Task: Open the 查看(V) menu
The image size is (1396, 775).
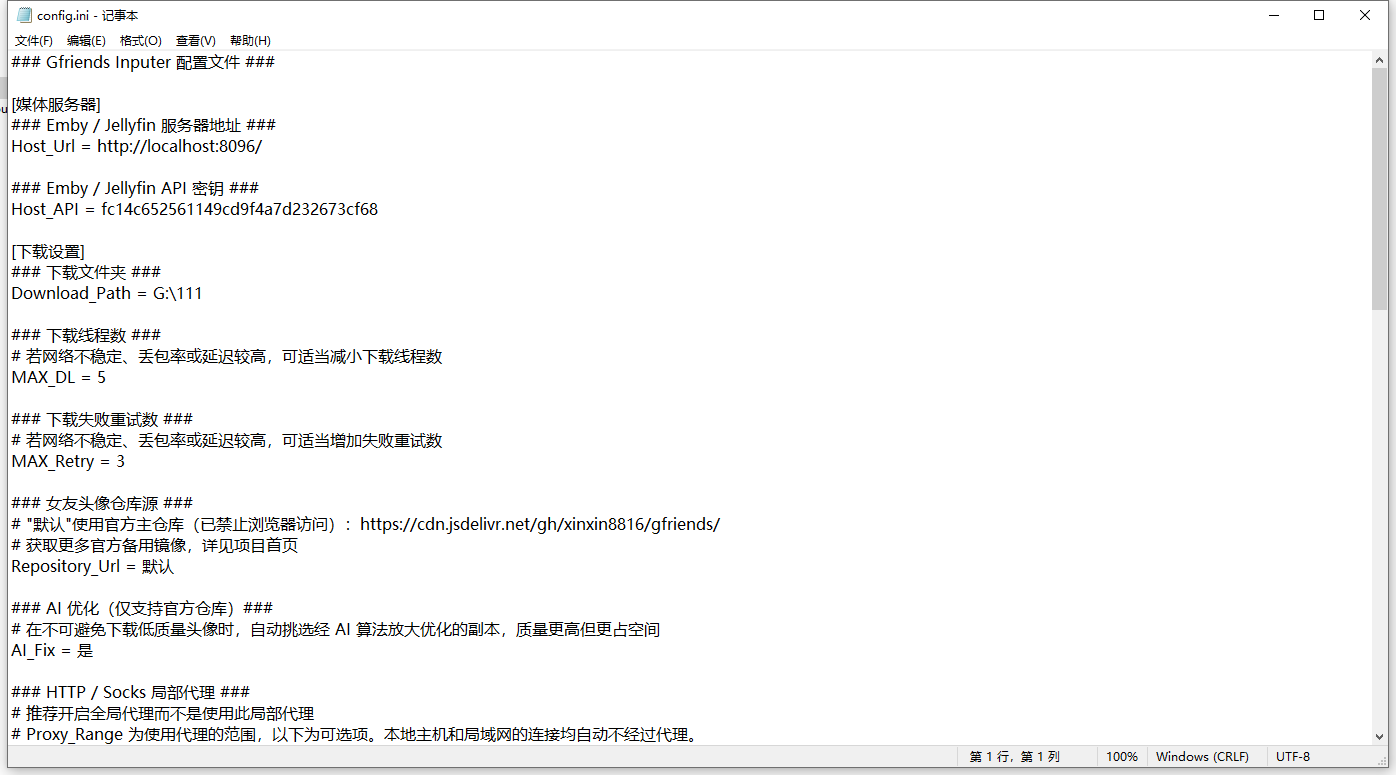Action: tap(194, 40)
